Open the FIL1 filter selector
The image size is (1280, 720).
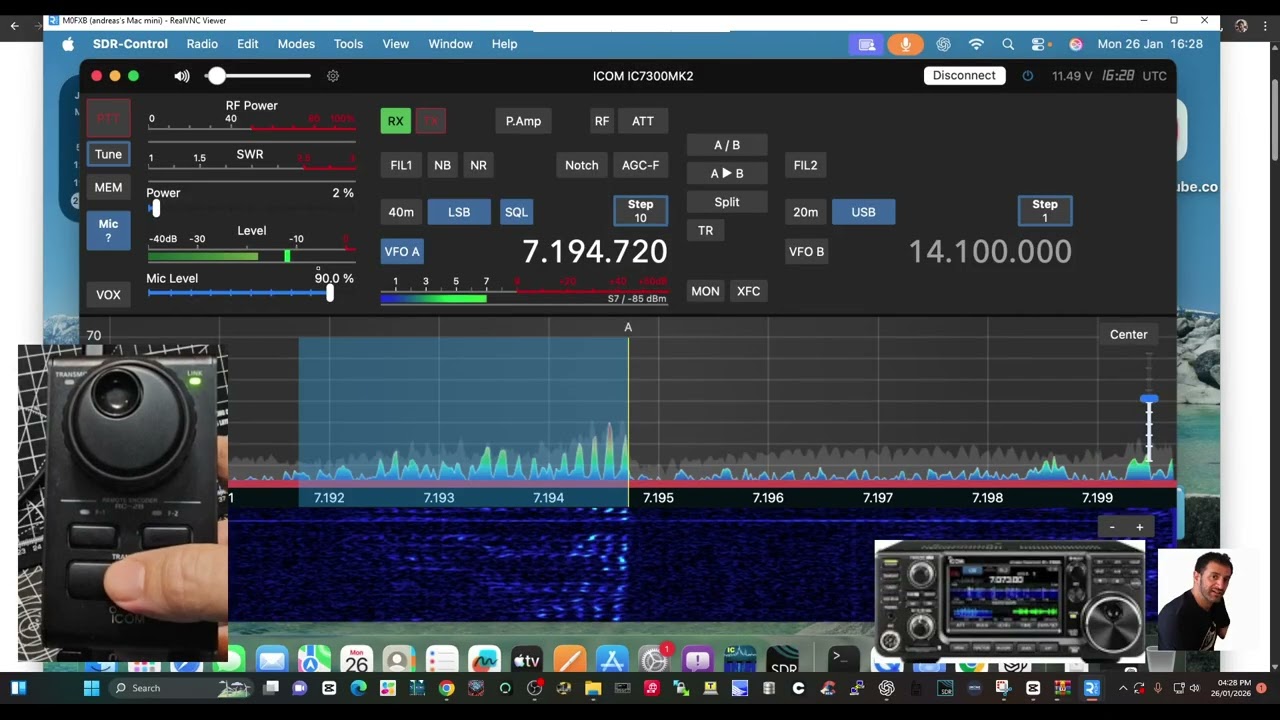click(401, 165)
